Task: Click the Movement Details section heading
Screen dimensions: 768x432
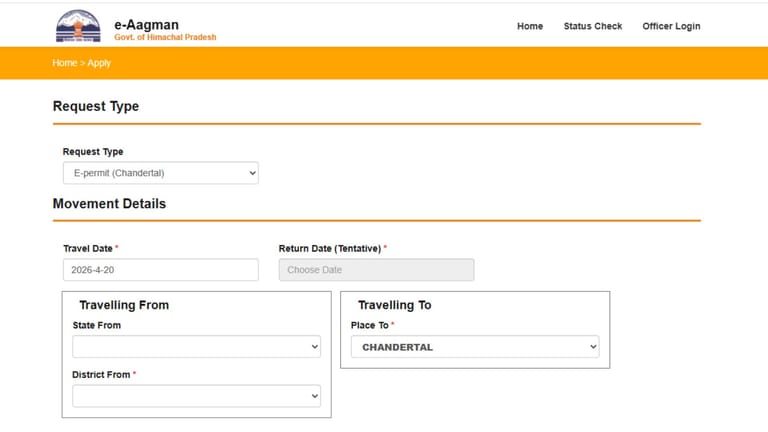Action: pyautogui.click(x=109, y=204)
